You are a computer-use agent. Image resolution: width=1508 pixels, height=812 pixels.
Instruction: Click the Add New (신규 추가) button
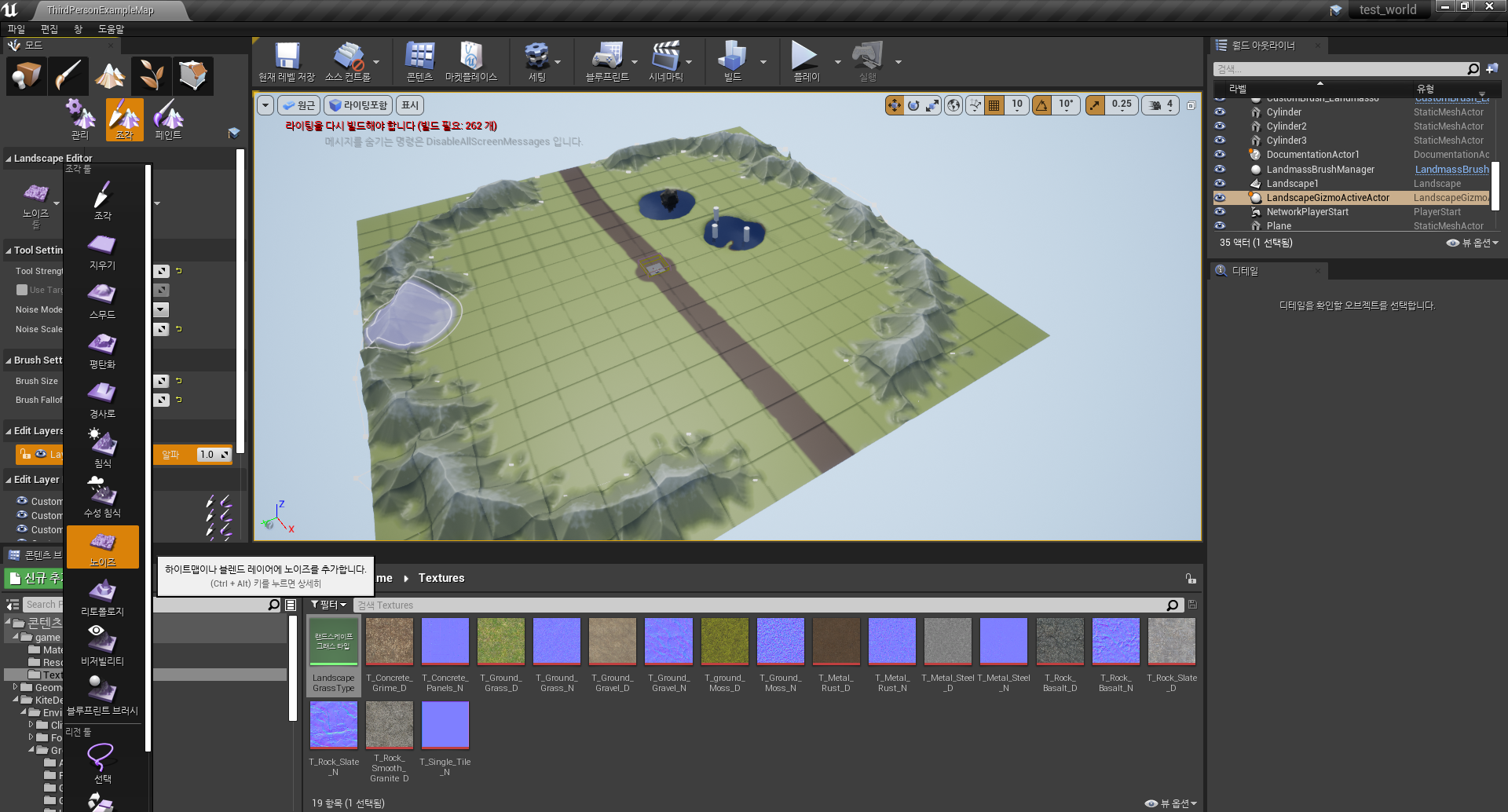click(35, 578)
